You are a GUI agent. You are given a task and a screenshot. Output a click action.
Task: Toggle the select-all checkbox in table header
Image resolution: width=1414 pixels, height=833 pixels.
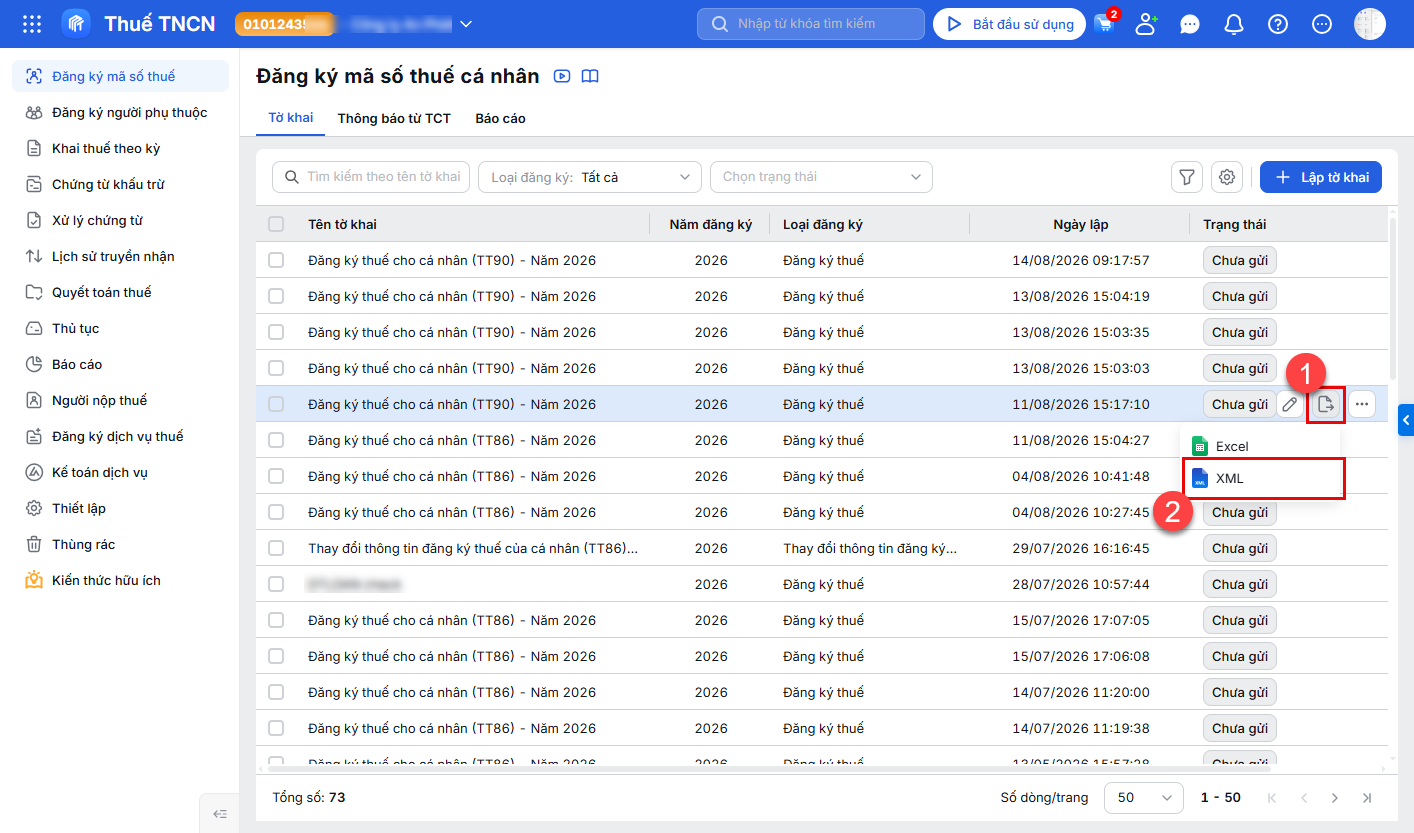tap(276, 224)
